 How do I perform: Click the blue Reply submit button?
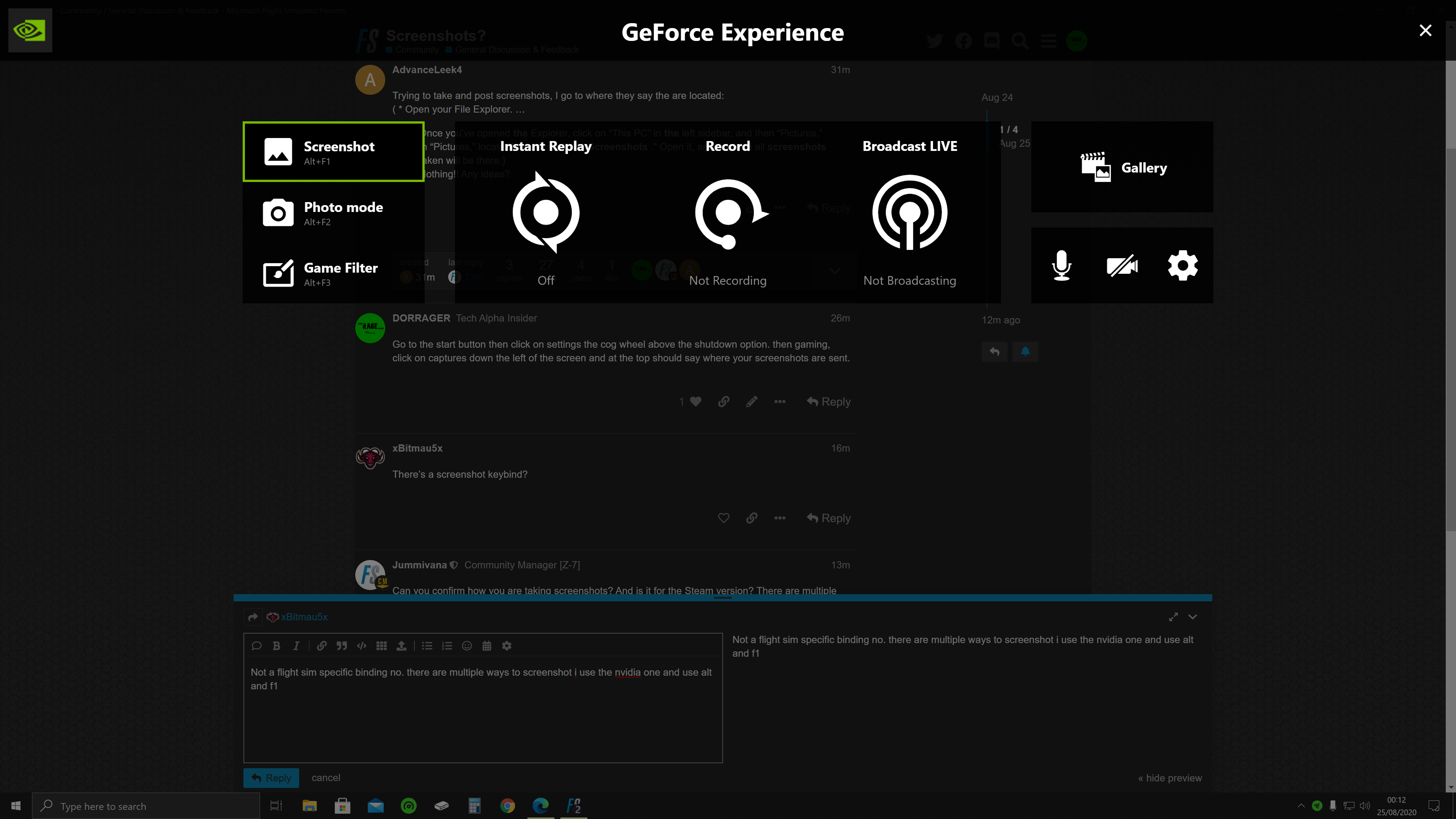point(271,778)
